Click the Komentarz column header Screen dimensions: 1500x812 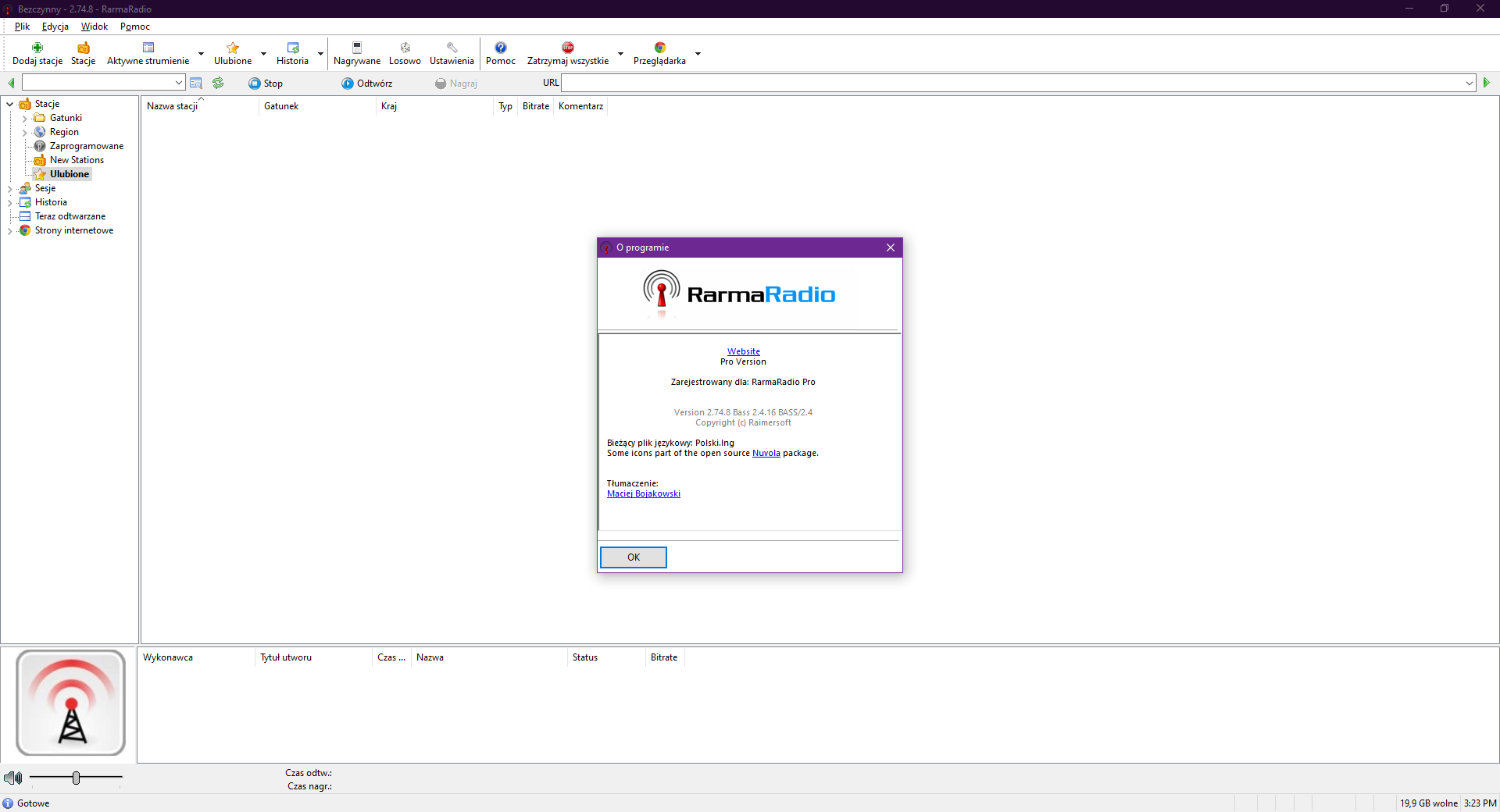[580, 106]
